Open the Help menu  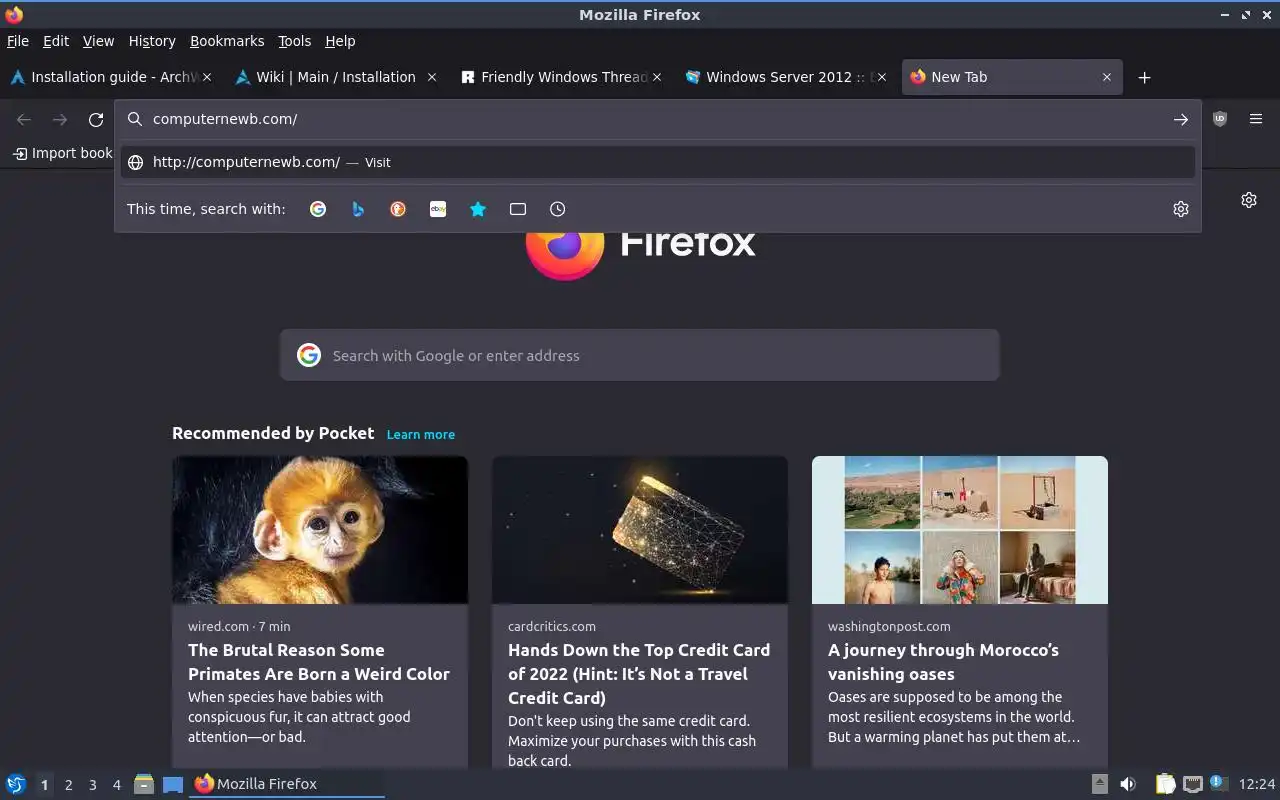340,41
